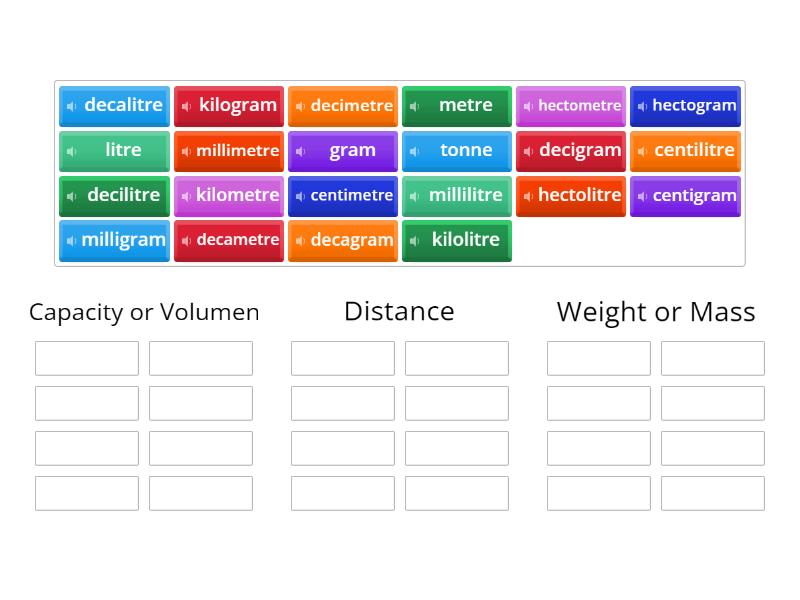800x600 pixels.
Task: Click speaker icon on kilogram tile
Action: (x=186, y=106)
